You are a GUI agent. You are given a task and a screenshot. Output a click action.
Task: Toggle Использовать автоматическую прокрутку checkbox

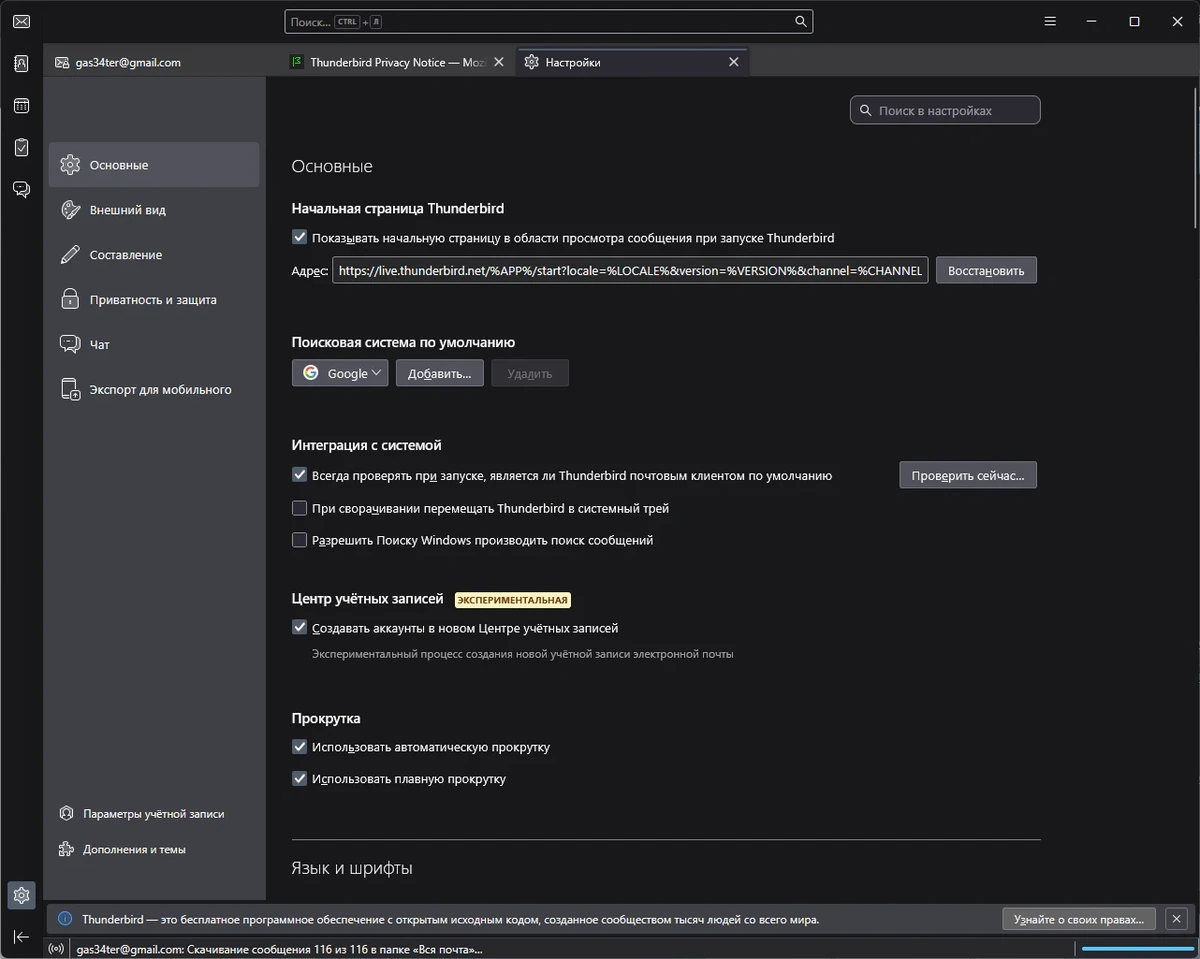click(299, 747)
